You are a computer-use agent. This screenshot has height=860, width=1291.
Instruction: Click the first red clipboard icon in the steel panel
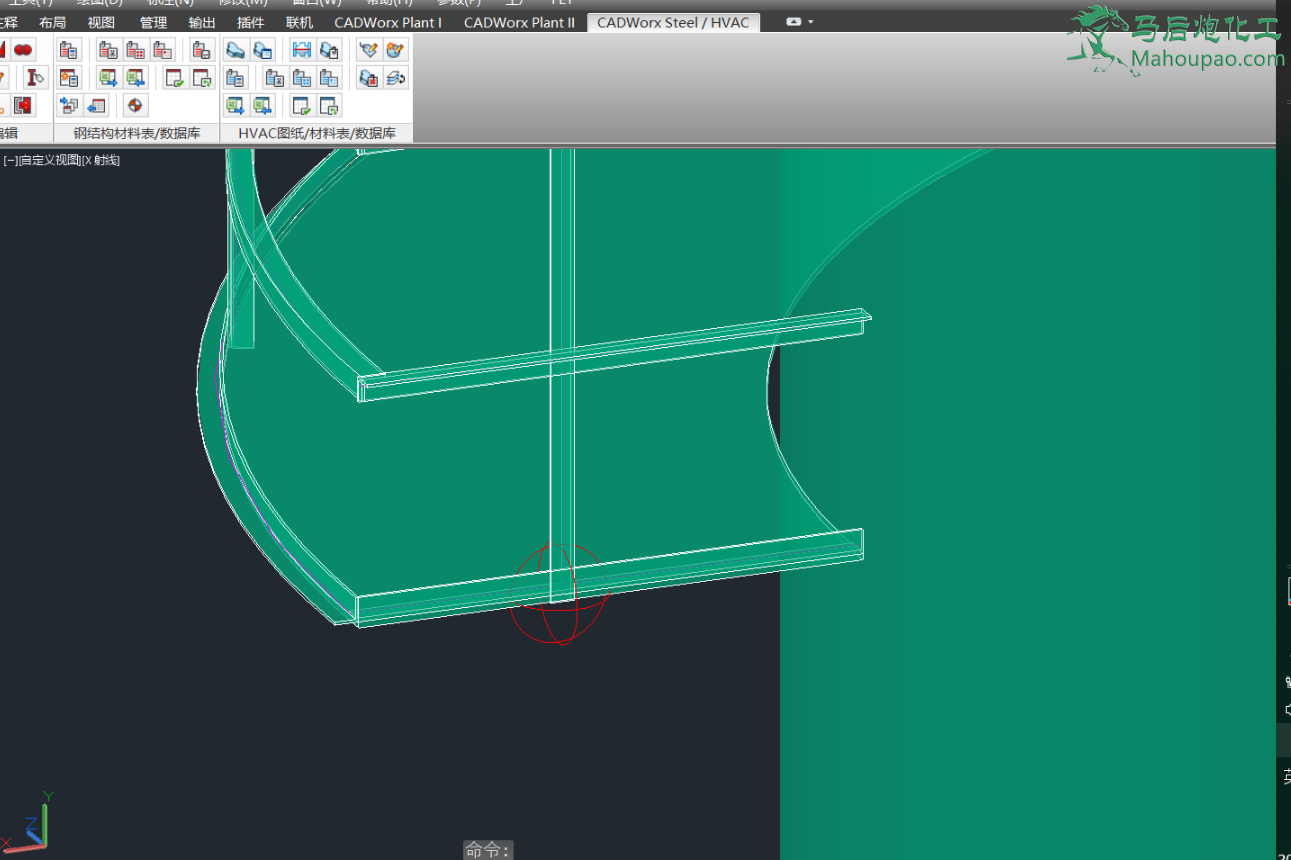coord(69,49)
